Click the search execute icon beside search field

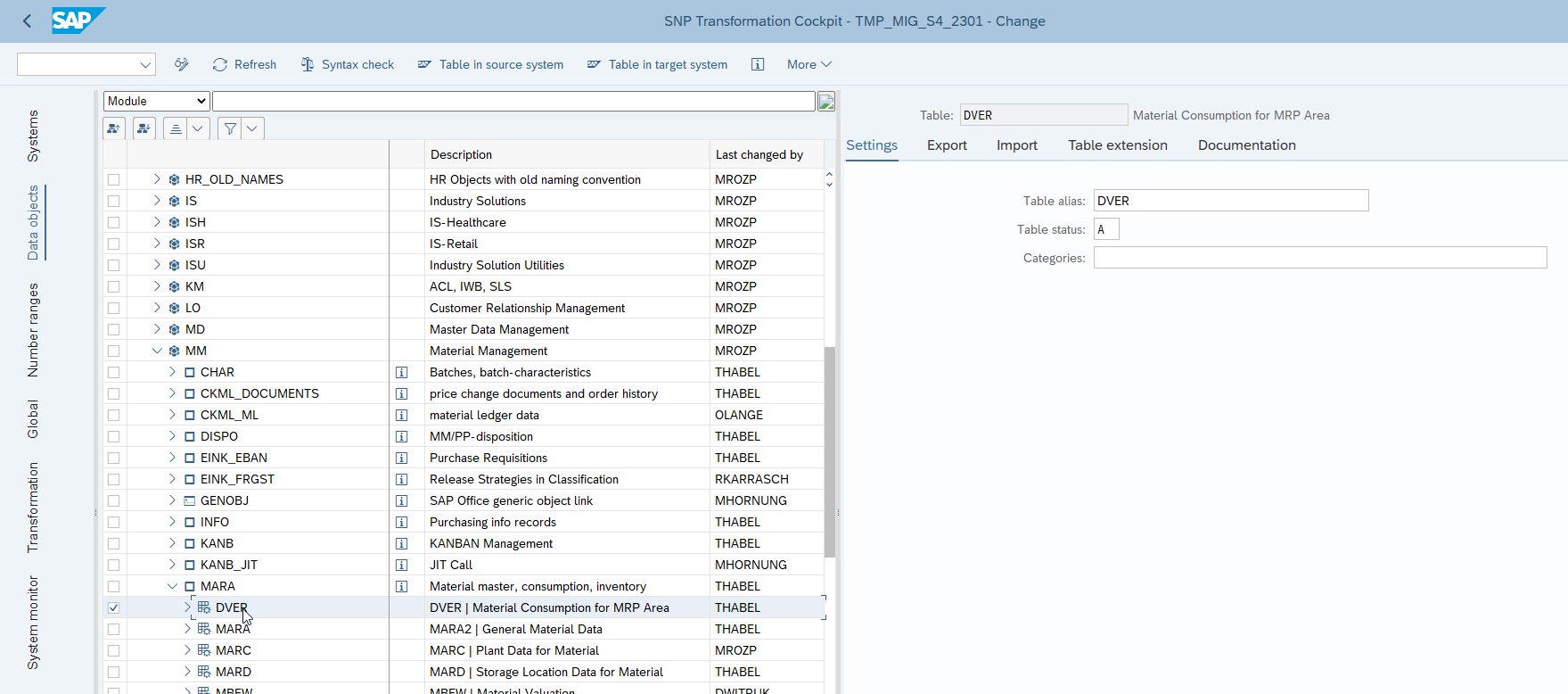click(826, 101)
